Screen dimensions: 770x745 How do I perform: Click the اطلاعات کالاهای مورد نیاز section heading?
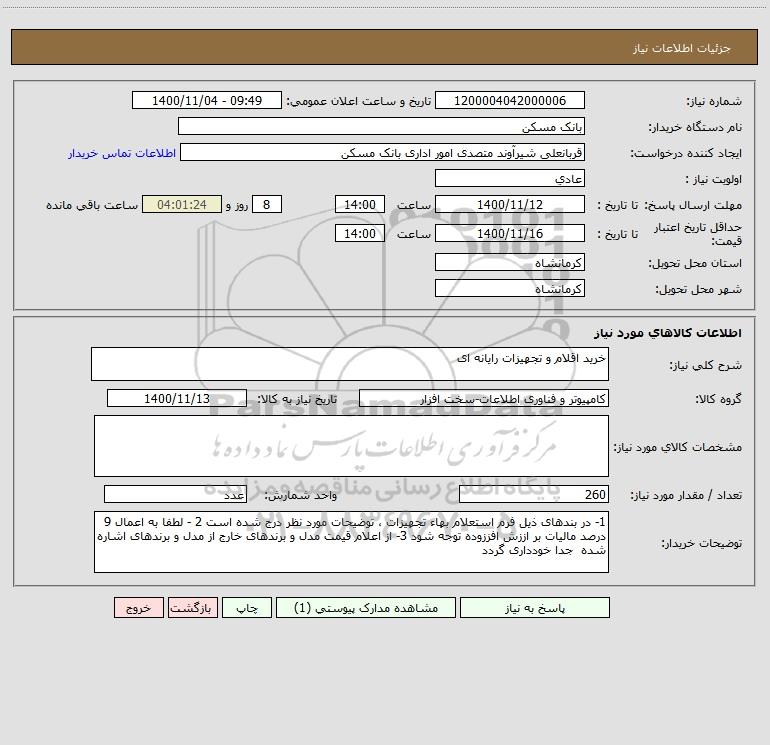668,333
